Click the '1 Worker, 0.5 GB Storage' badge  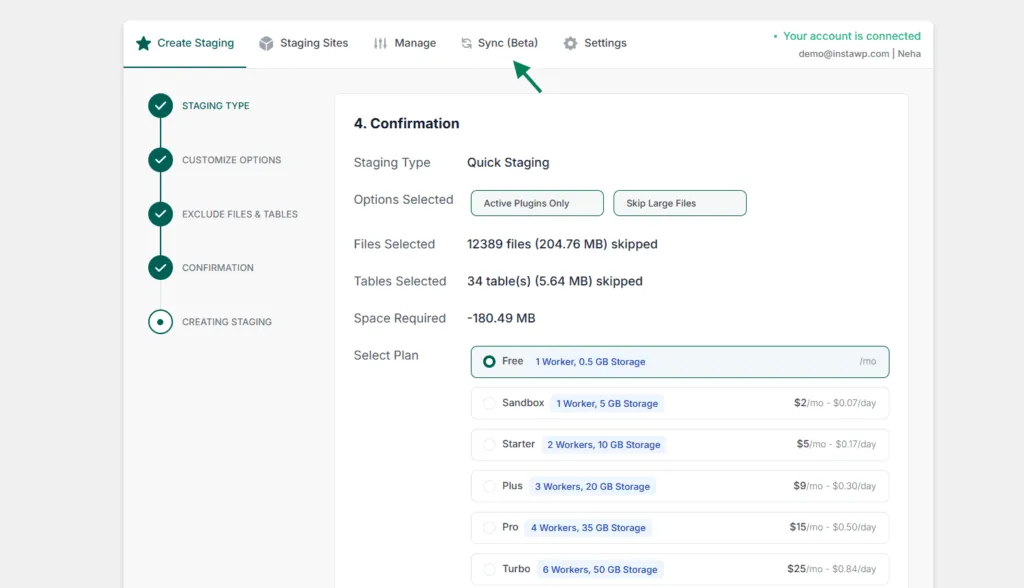pyautogui.click(x=590, y=362)
